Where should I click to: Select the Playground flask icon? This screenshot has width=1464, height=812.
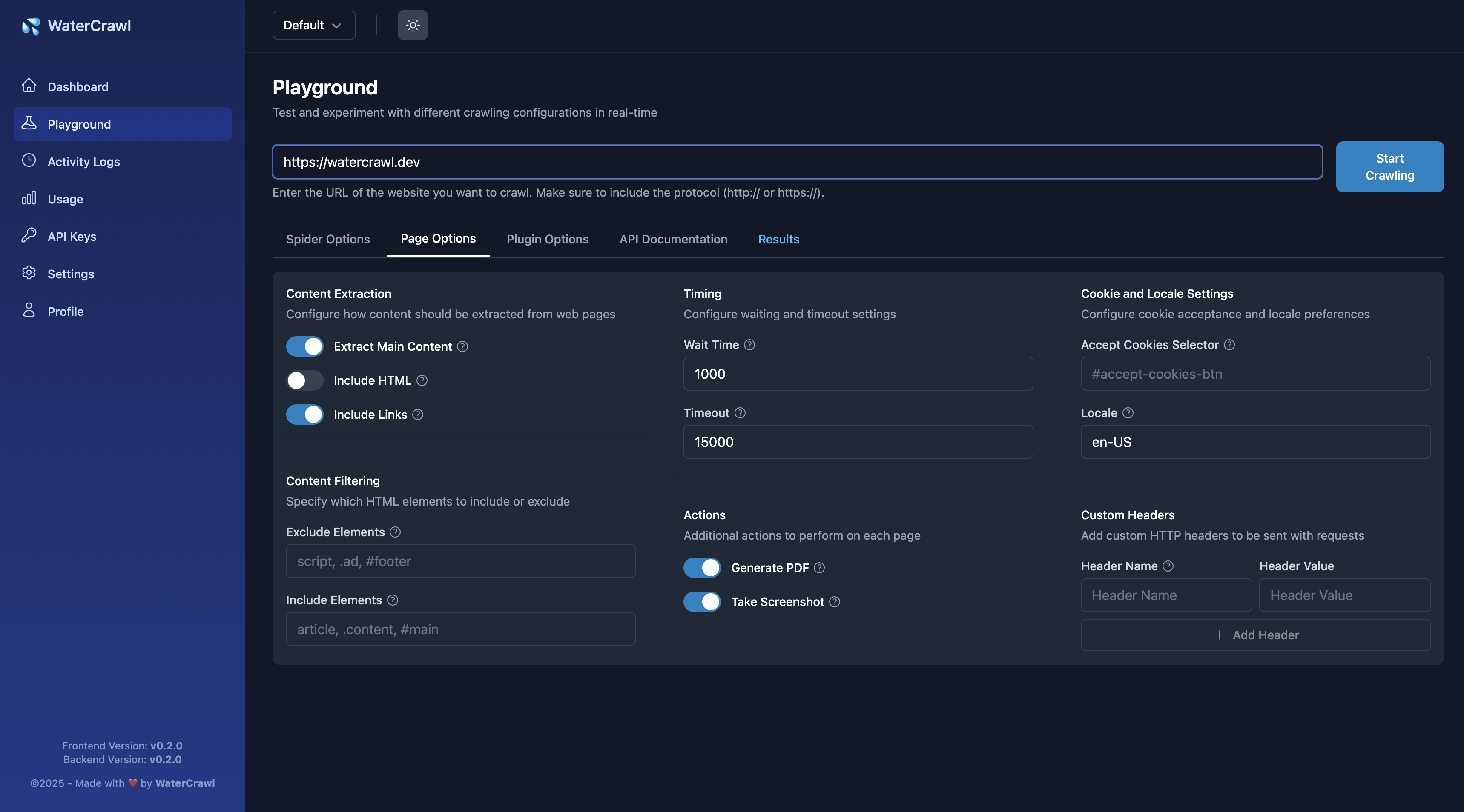[29, 124]
